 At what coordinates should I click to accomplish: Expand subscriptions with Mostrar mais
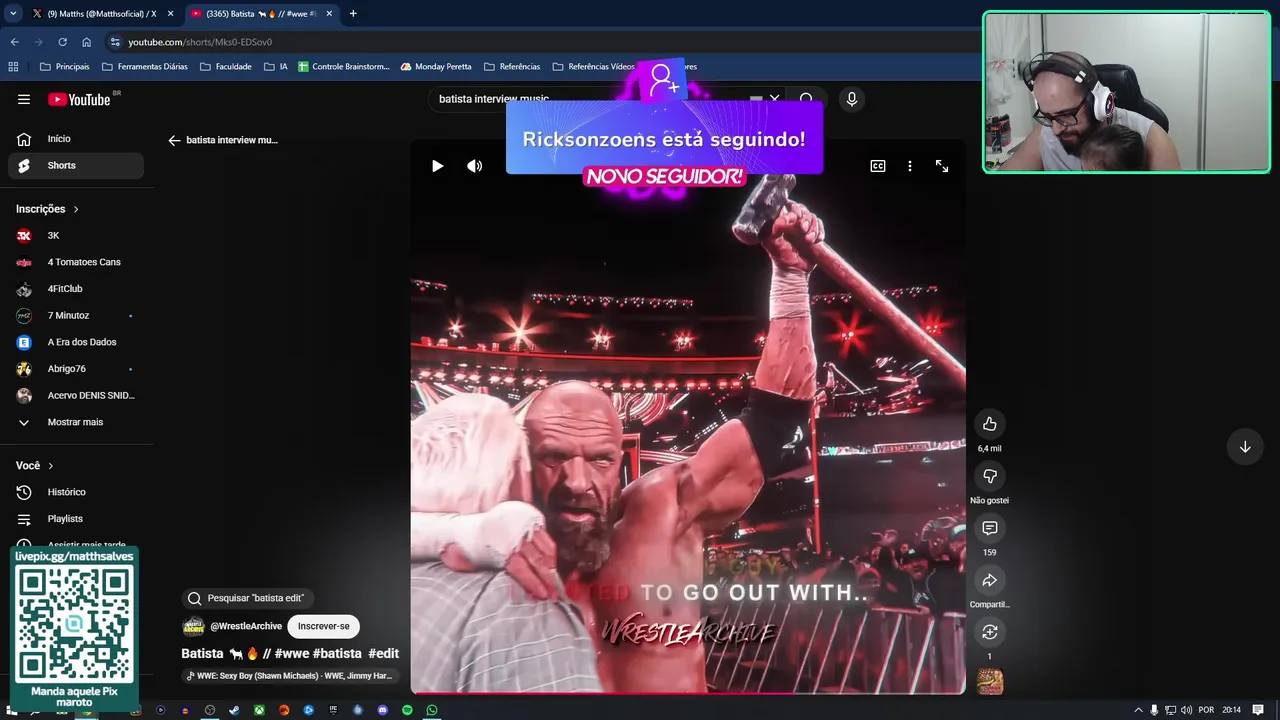76,422
